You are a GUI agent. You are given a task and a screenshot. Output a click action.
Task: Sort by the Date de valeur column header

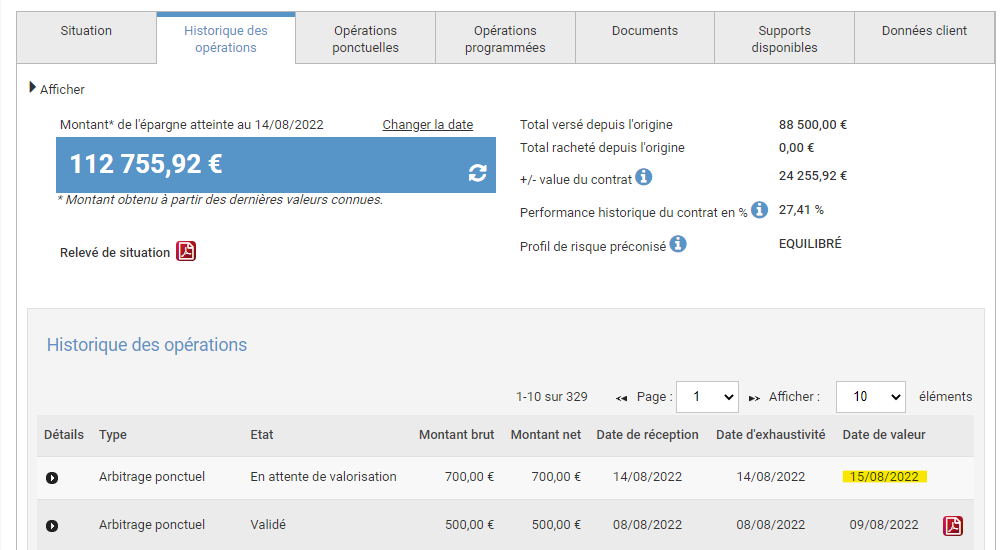tap(884, 435)
